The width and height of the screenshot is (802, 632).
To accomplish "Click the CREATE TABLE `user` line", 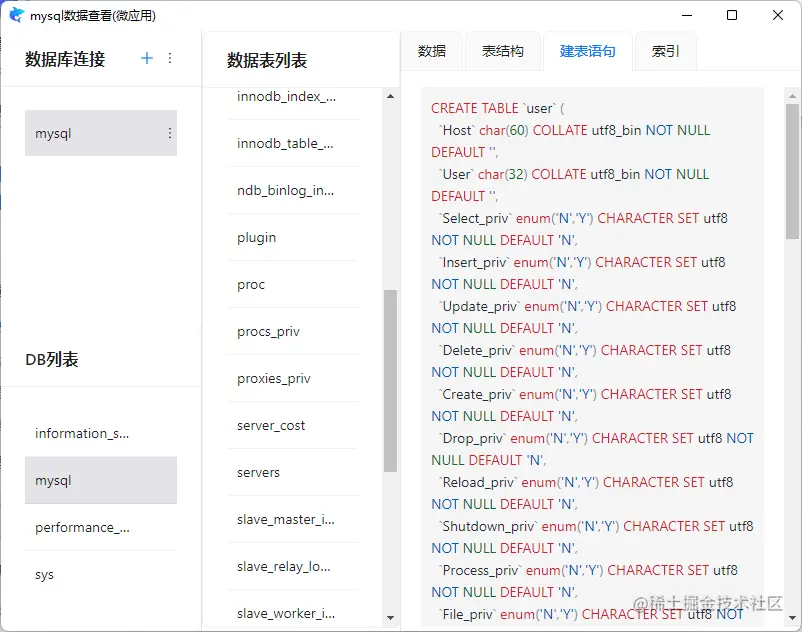I will tap(498, 108).
